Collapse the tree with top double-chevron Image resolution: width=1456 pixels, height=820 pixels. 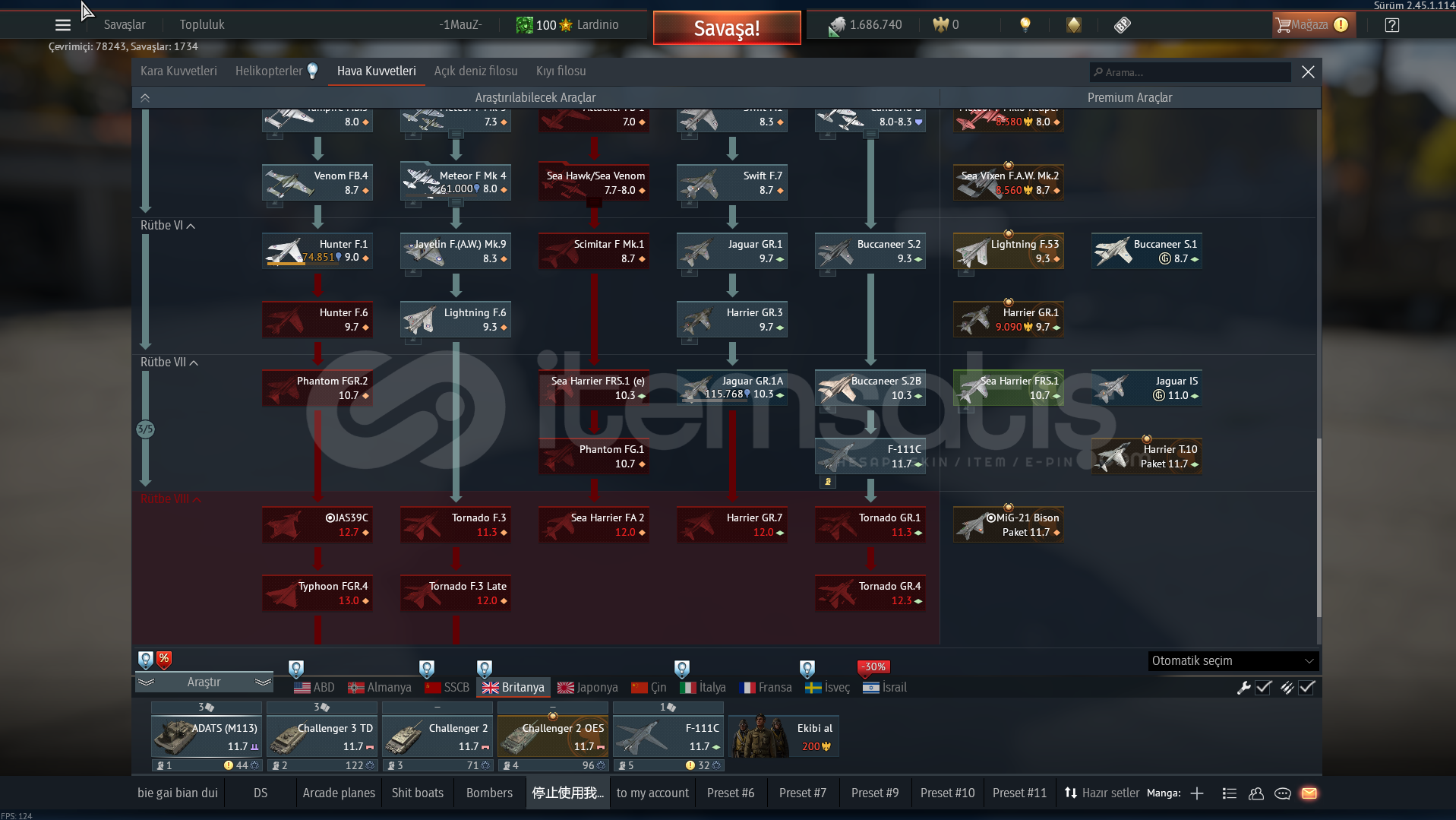coord(145,98)
